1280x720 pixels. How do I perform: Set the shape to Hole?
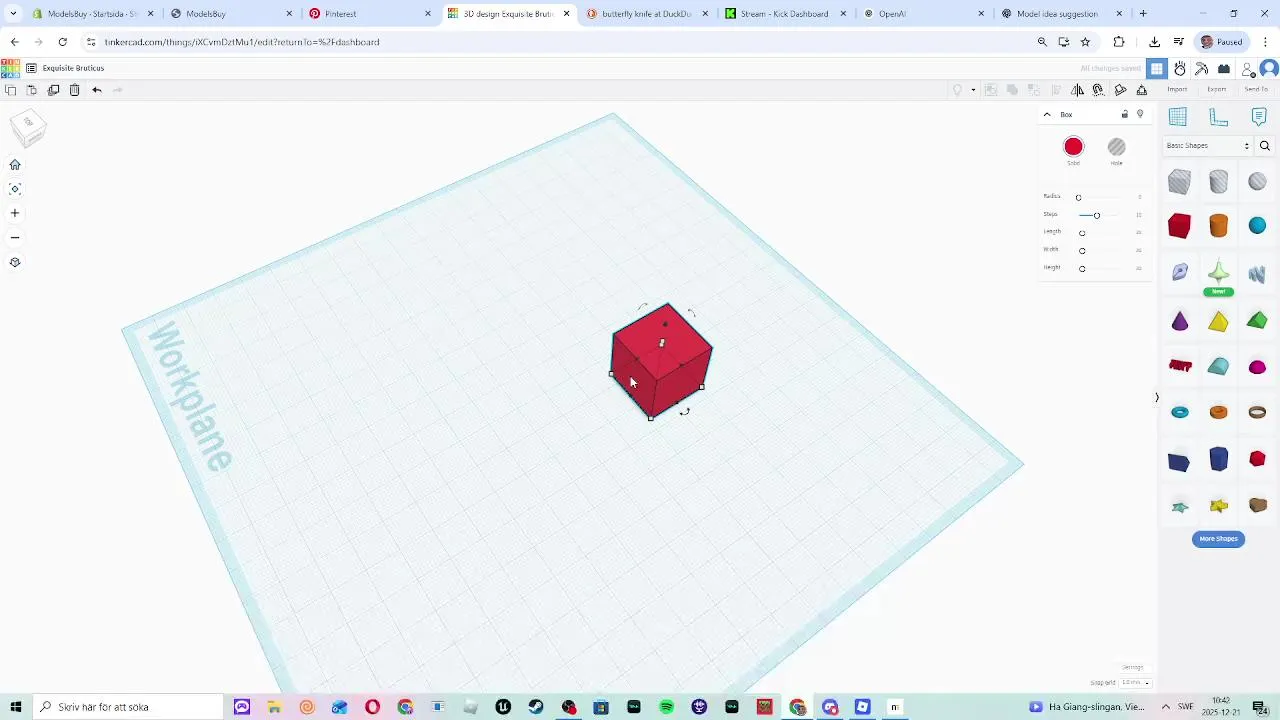pyautogui.click(x=1116, y=147)
